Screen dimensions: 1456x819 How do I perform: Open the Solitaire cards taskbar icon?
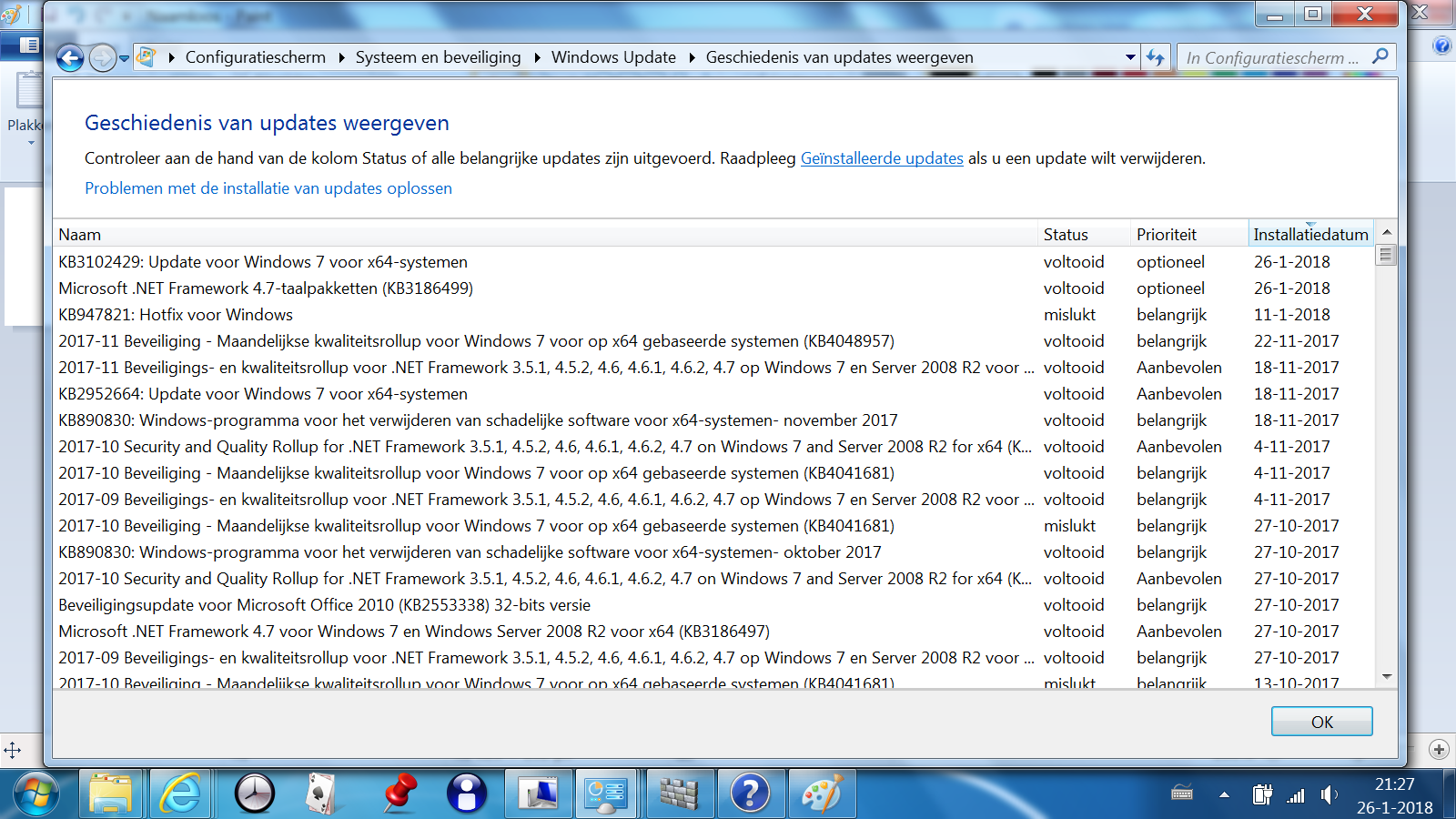point(319,794)
